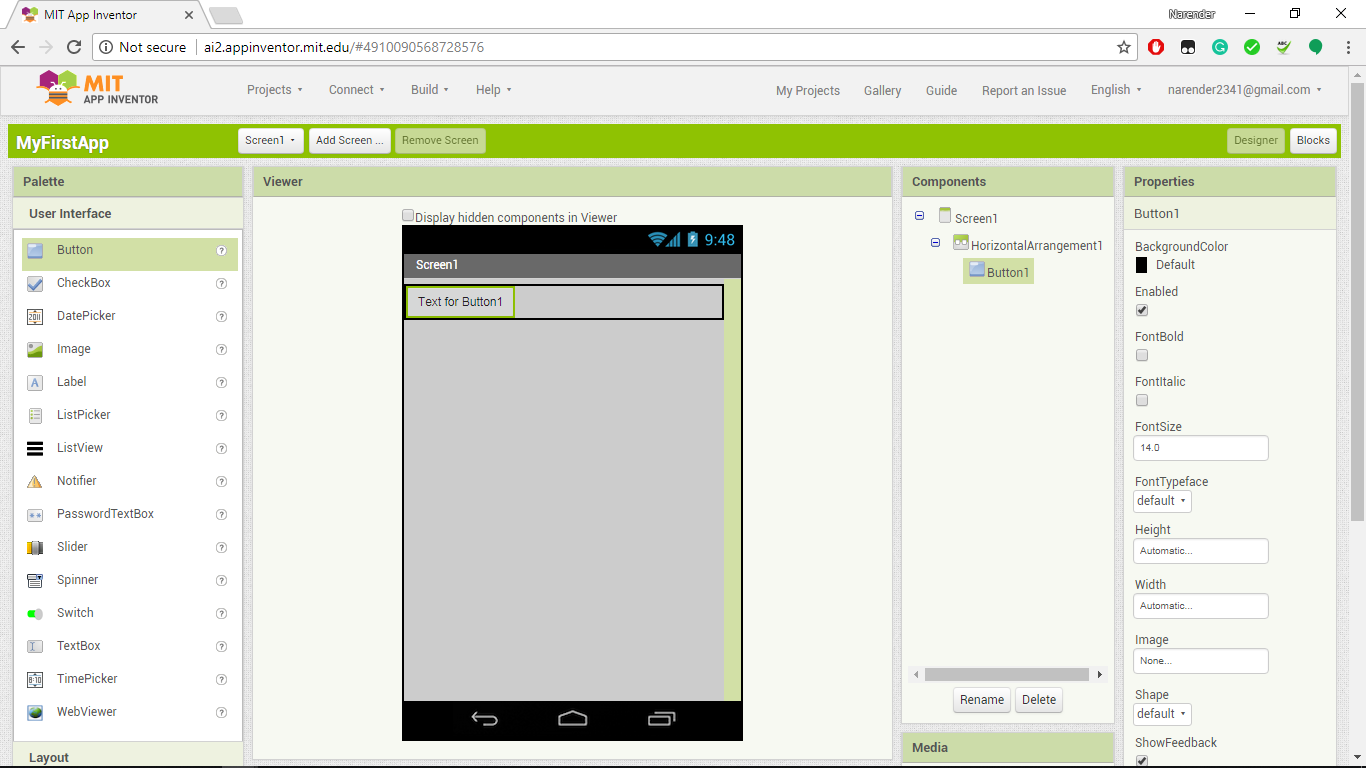The image size is (1366, 768).
Task: Enable the FontBold property
Action: click(x=1142, y=355)
